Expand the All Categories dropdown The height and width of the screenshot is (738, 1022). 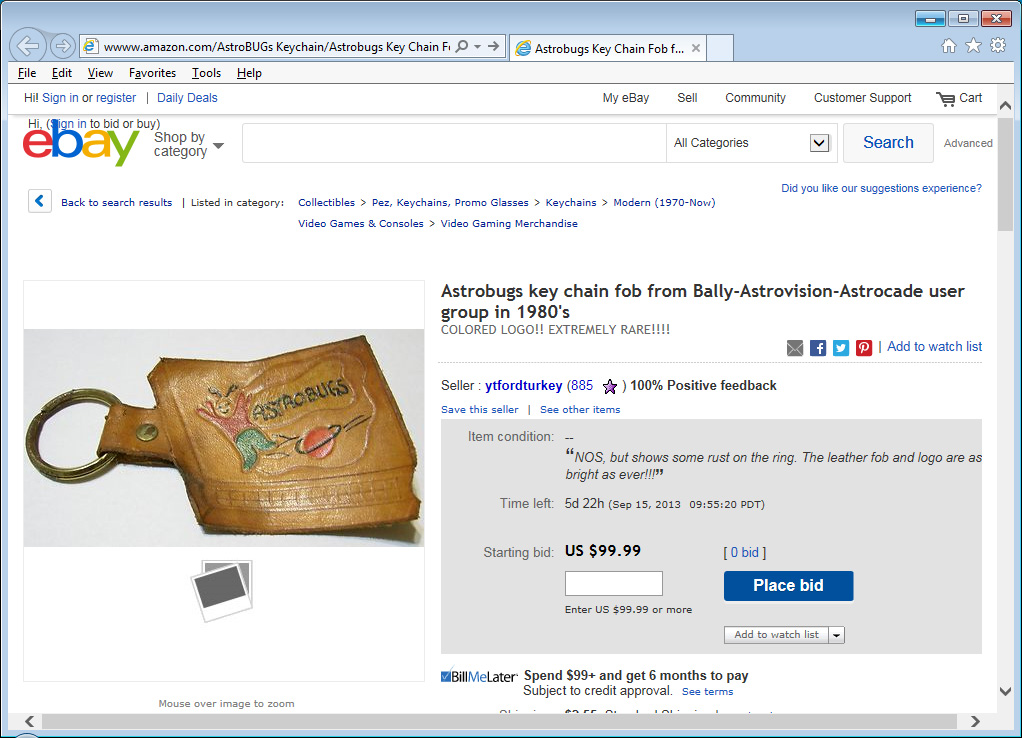coord(819,143)
